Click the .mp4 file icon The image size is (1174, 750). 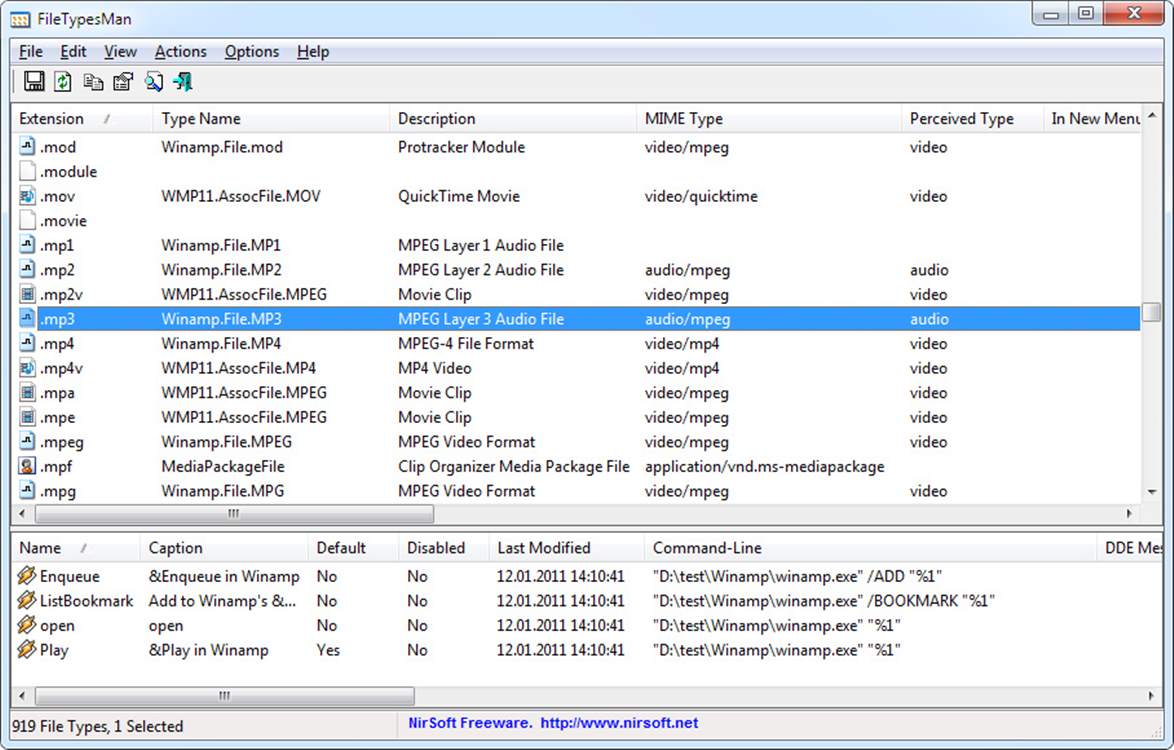[x=27, y=343]
